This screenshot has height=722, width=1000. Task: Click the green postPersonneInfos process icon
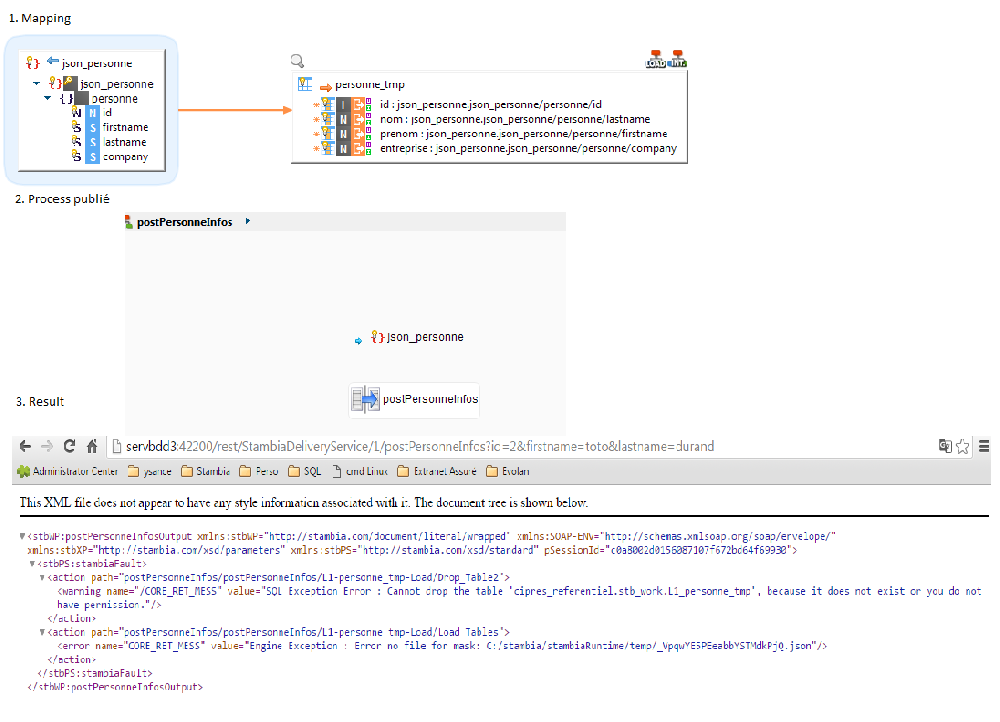pyautogui.click(x=128, y=222)
